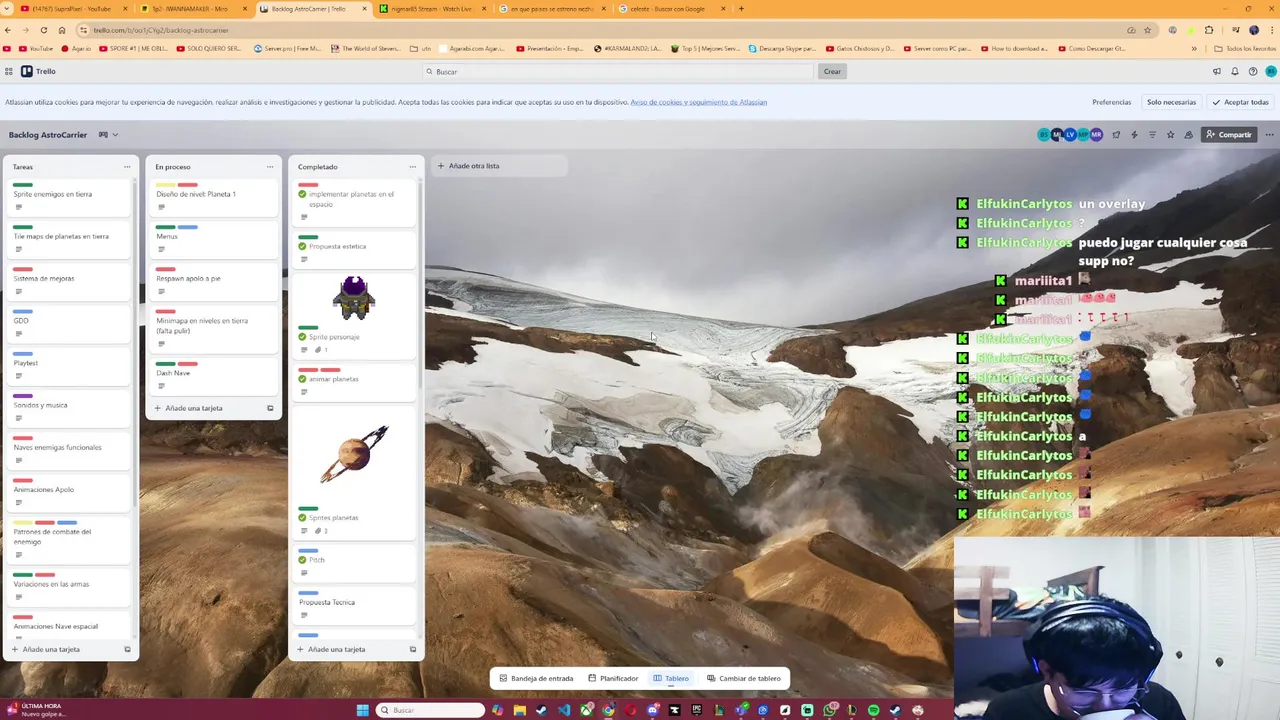Create card from template in En proceso list
The image size is (1280, 720).
tap(270, 408)
